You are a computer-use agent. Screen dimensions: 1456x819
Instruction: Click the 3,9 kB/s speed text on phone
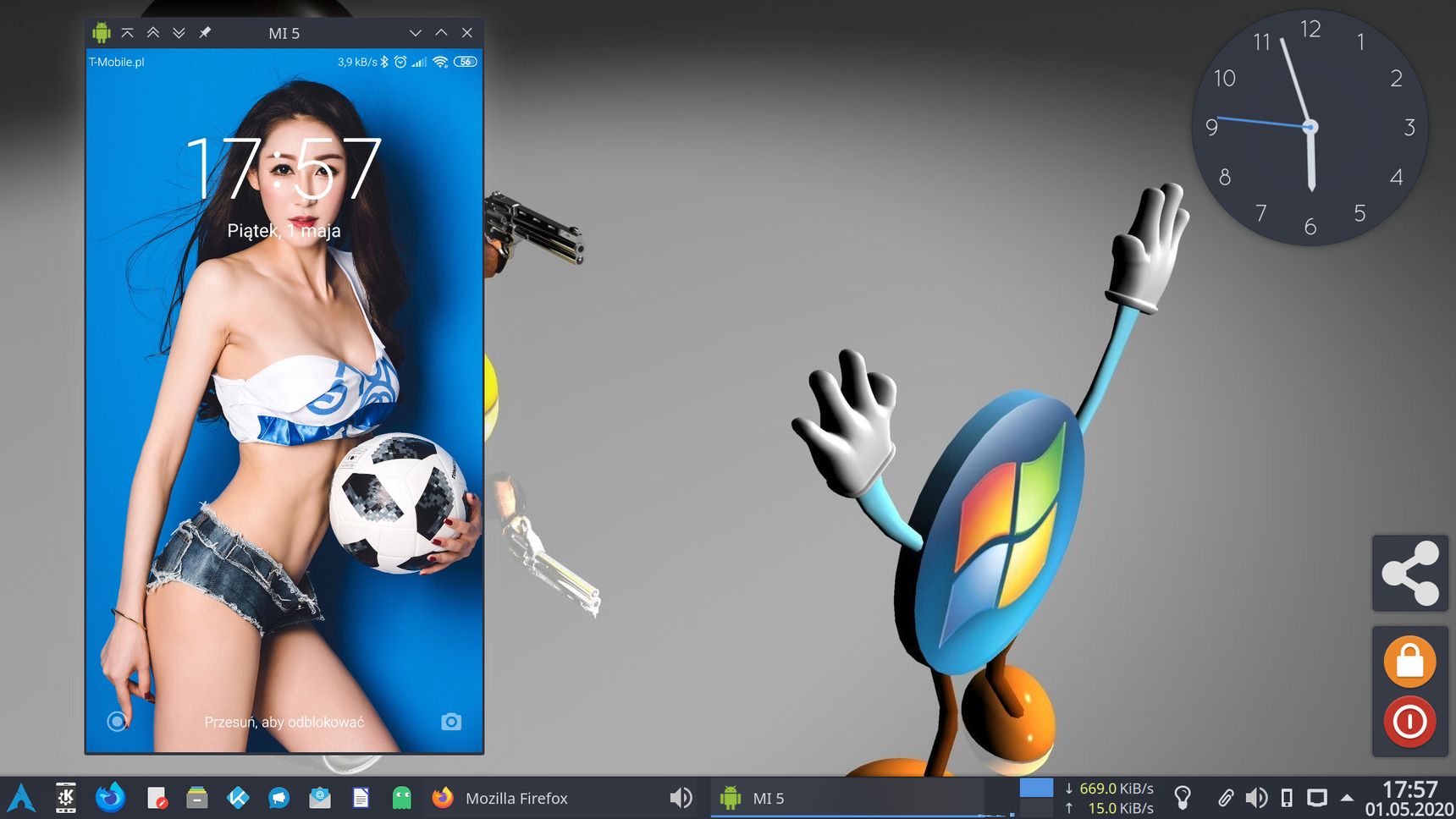357,62
